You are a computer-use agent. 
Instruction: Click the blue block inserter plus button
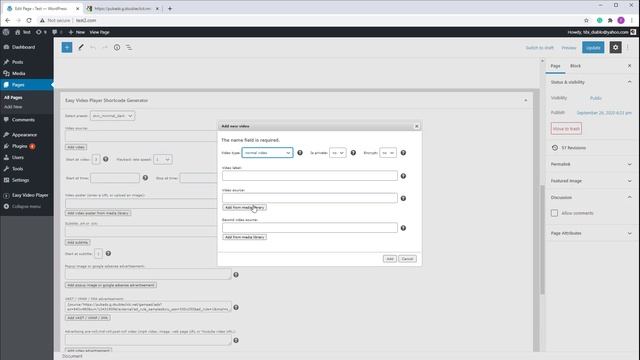click(x=67, y=47)
